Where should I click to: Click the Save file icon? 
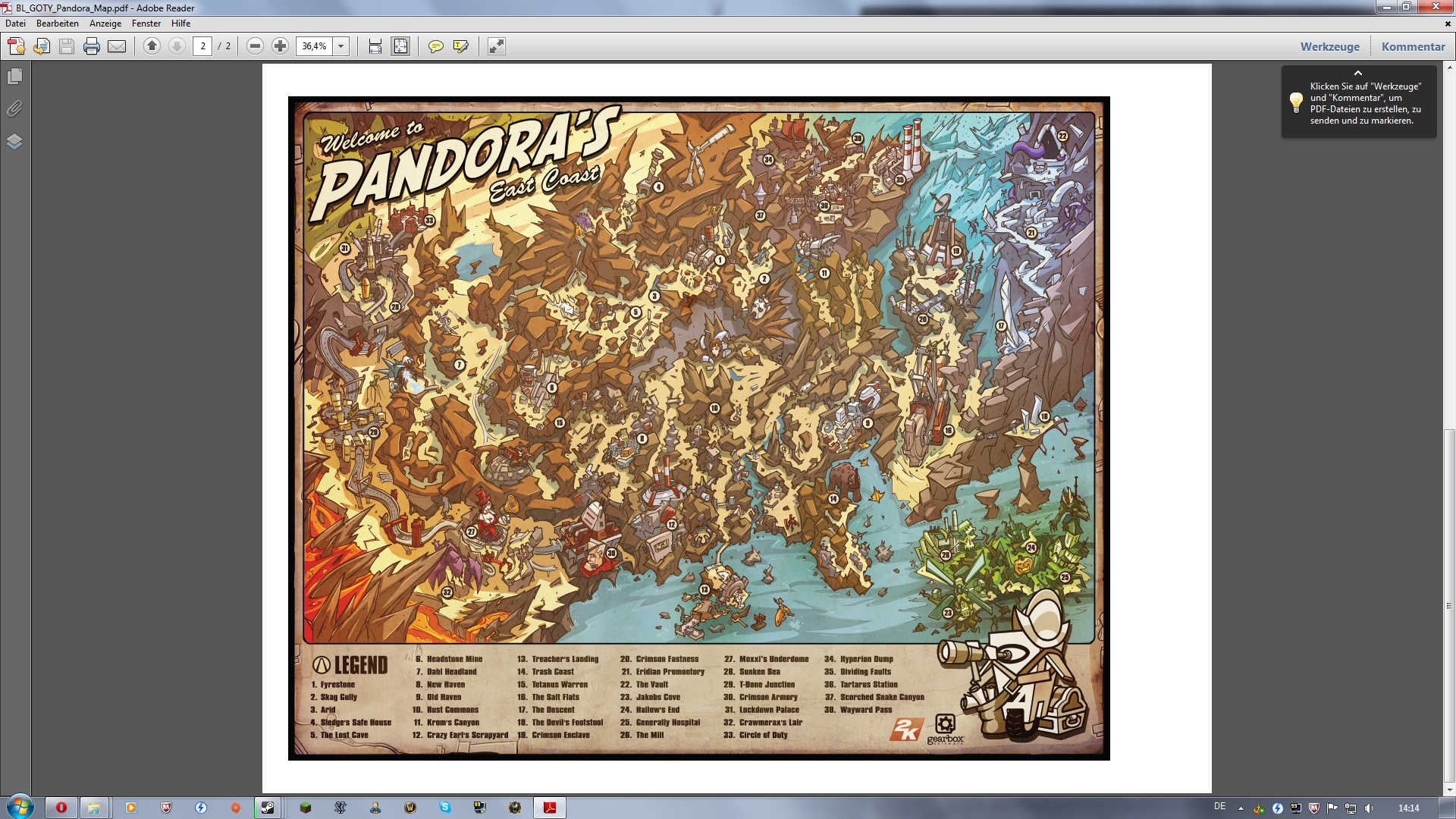pos(67,46)
